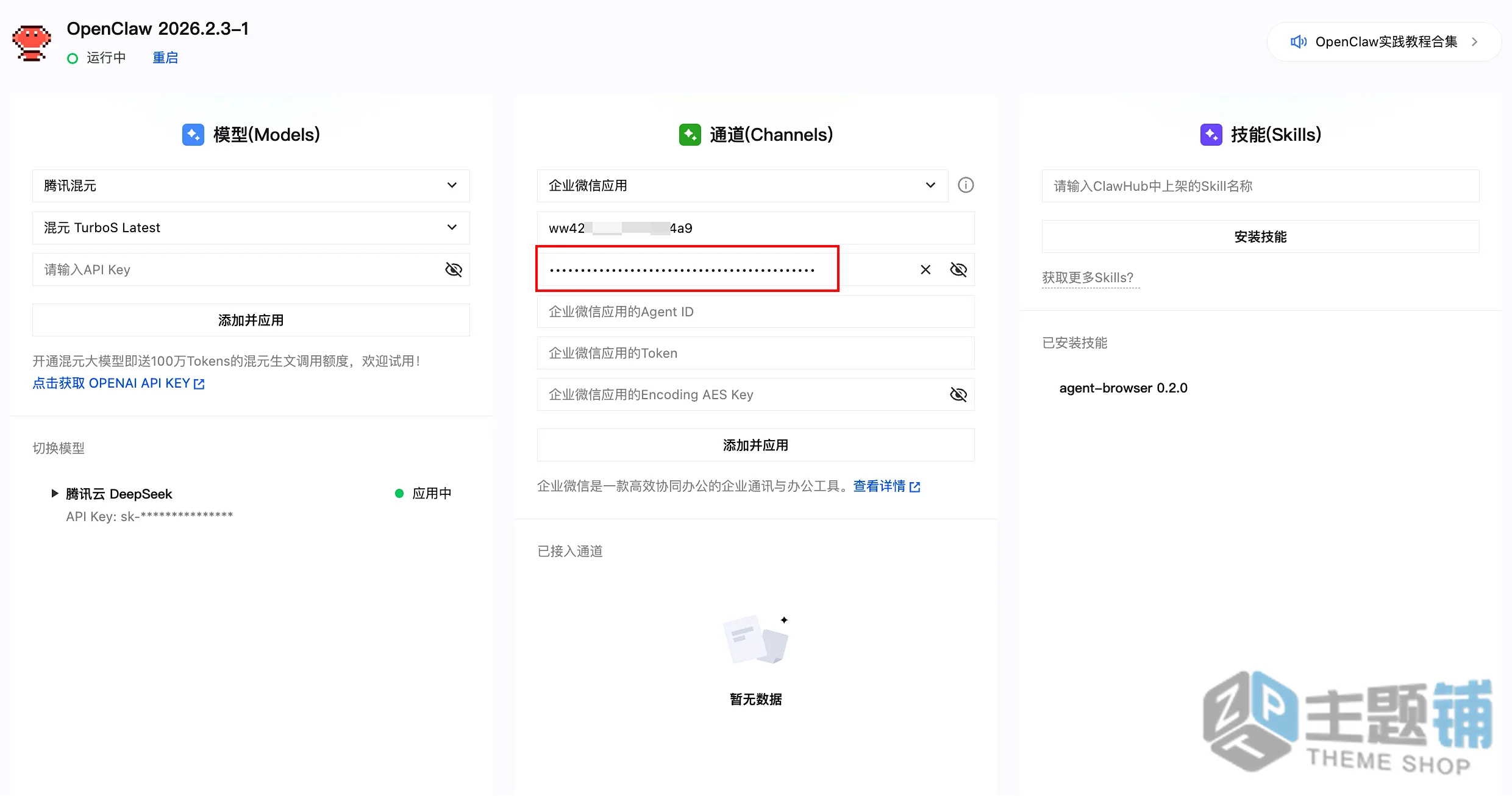Toggle visibility of the channel secret field

[958, 269]
